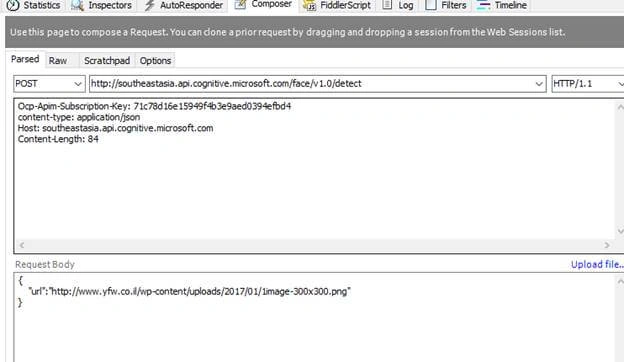
Task: Click the Content-Length: 84 header line
Action: pyautogui.click(x=58, y=139)
